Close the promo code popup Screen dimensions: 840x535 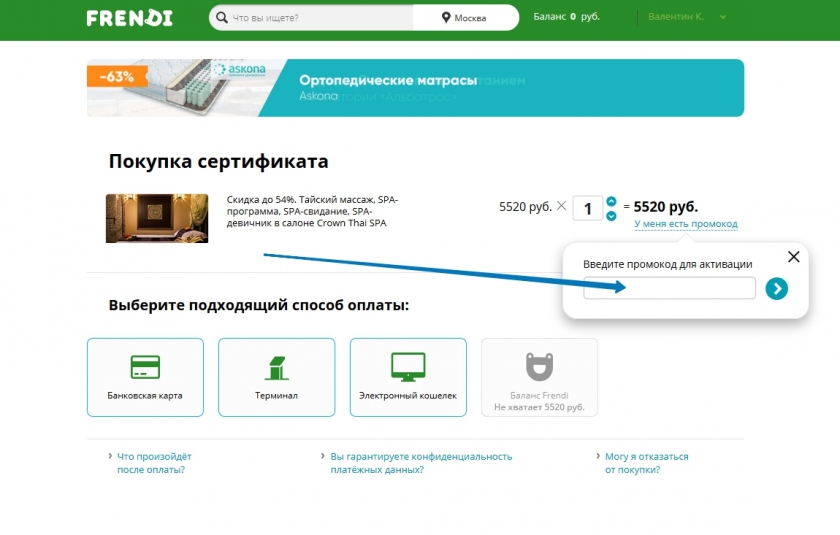point(793,257)
